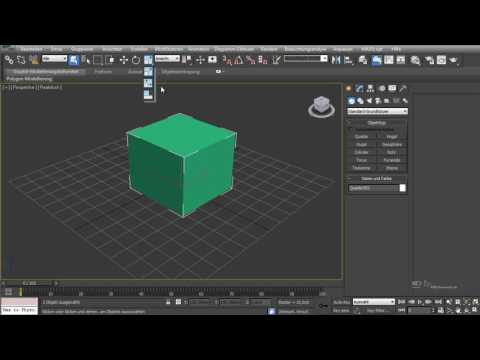This screenshot has height=360, width=480.
Task: Open the Bearbeiten menu
Action: click(x=31, y=49)
